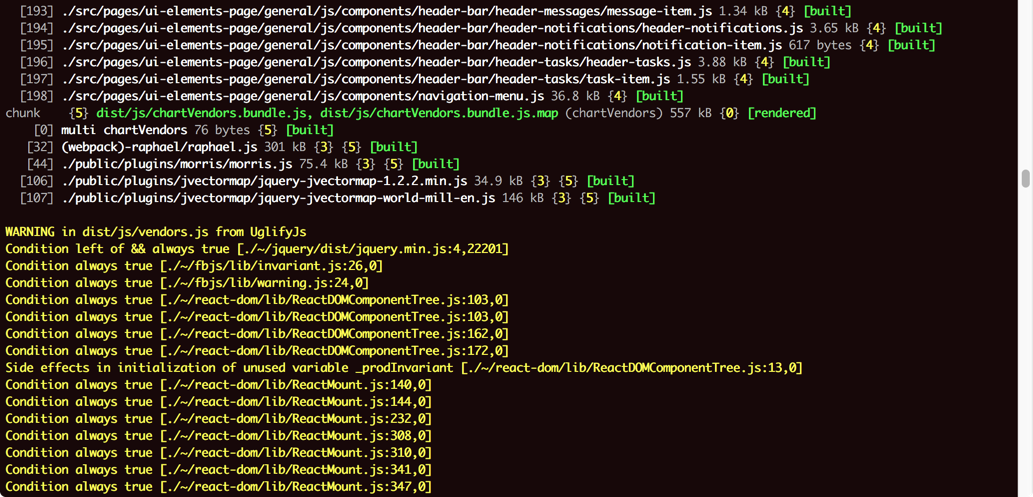Click the "557 kB" chunk size

click(690, 113)
